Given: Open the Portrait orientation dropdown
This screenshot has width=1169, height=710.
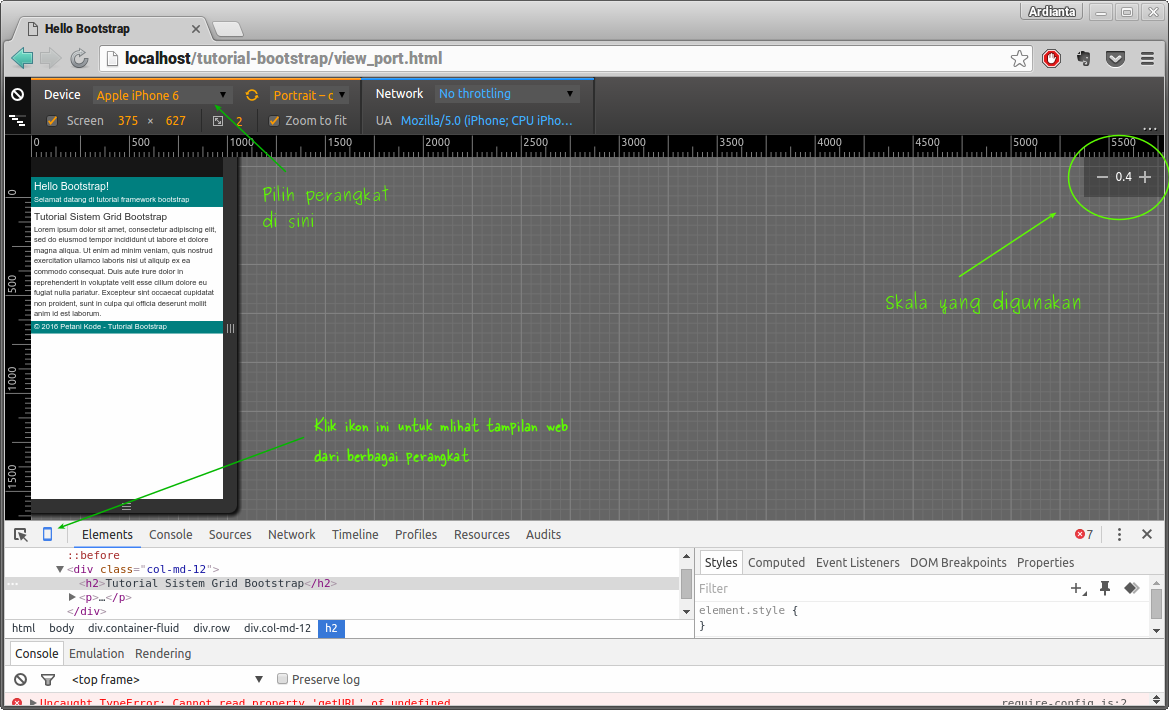Looking at the screenshot, I should tap(309, 95).
